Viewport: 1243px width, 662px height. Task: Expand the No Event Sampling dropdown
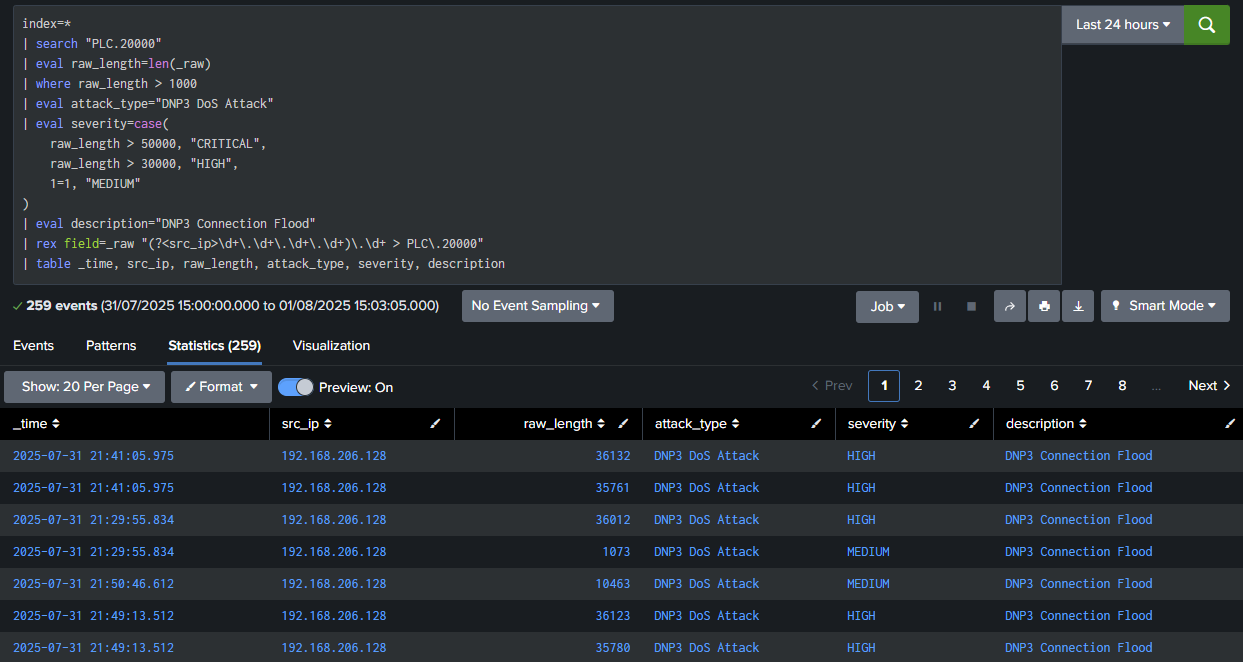537,306
